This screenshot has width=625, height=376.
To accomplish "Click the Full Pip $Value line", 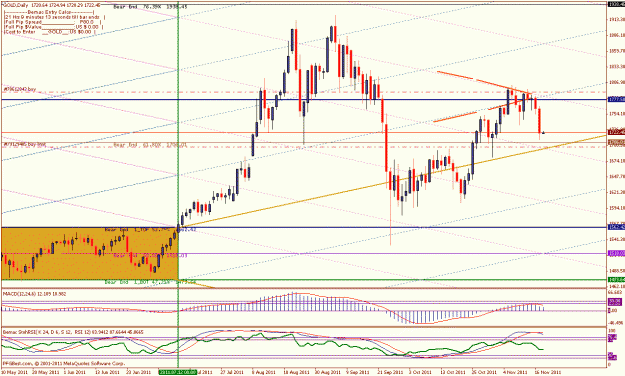I will (x=53, y=27).
